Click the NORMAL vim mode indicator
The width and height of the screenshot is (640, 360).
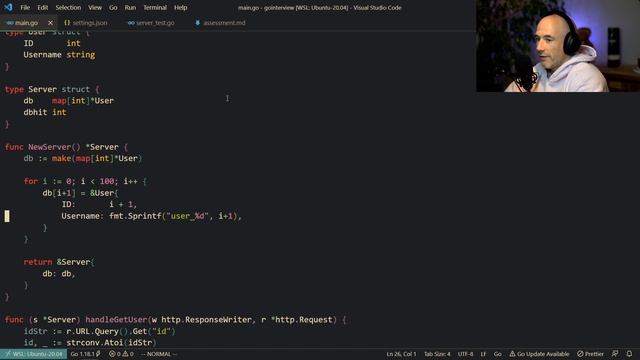pyautogui.click(x=158, y=354)
